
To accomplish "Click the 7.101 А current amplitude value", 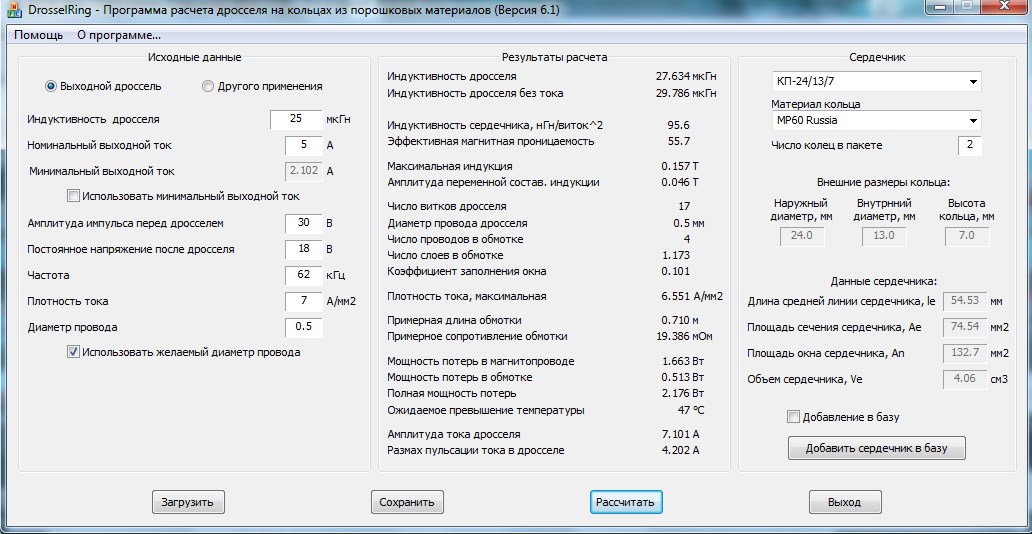I will [x=681, y=435].
